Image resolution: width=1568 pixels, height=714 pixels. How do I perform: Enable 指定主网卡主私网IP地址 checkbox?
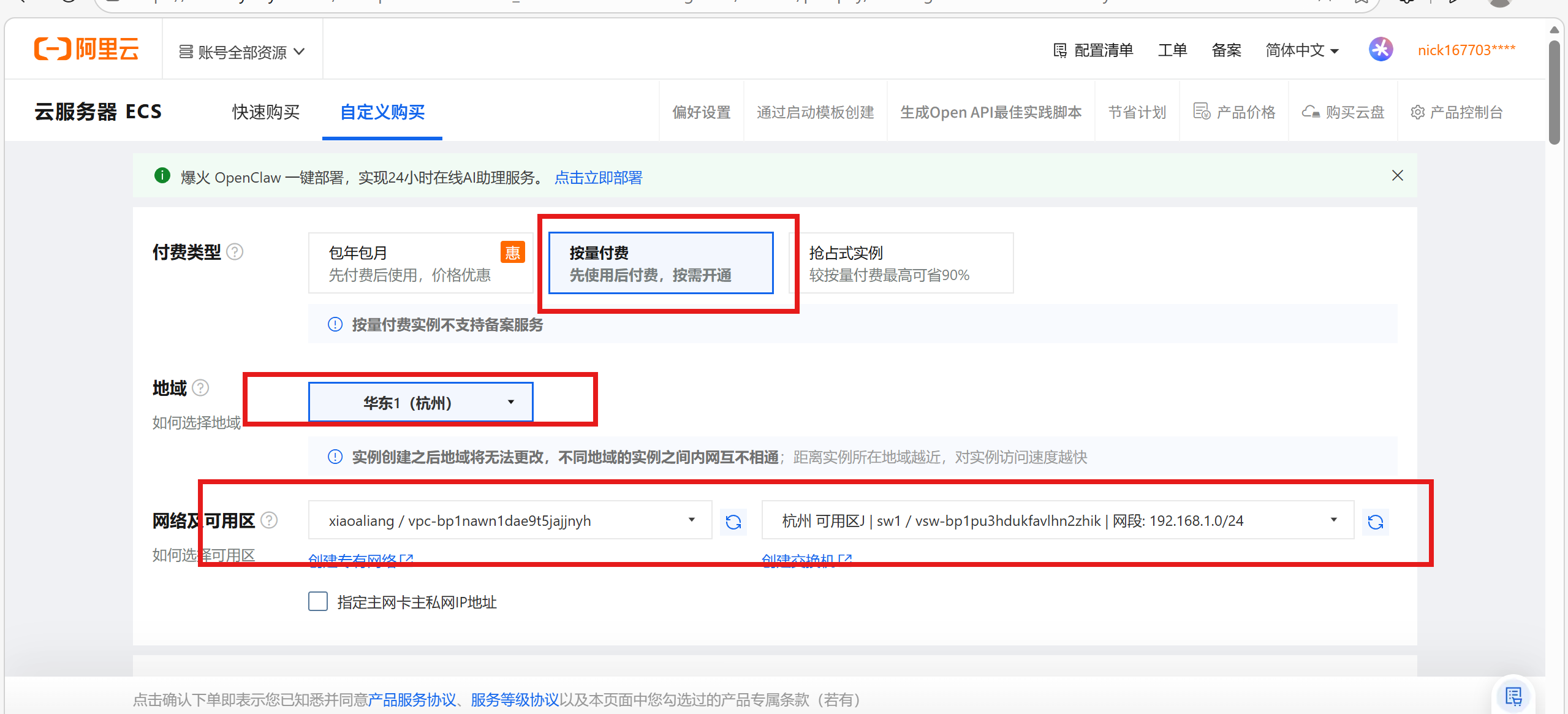(x=318, y=601)
